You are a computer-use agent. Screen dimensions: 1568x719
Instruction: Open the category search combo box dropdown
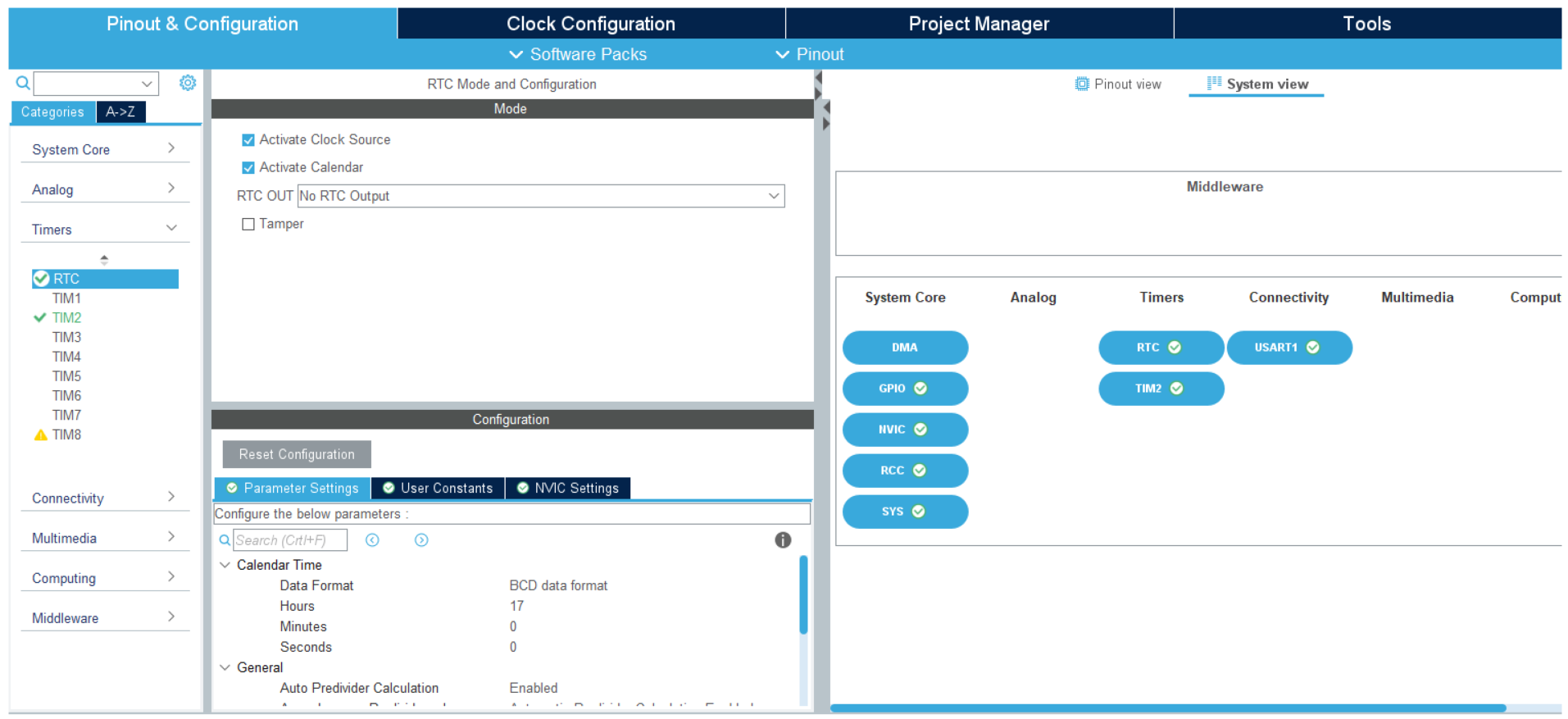[147, 84]
